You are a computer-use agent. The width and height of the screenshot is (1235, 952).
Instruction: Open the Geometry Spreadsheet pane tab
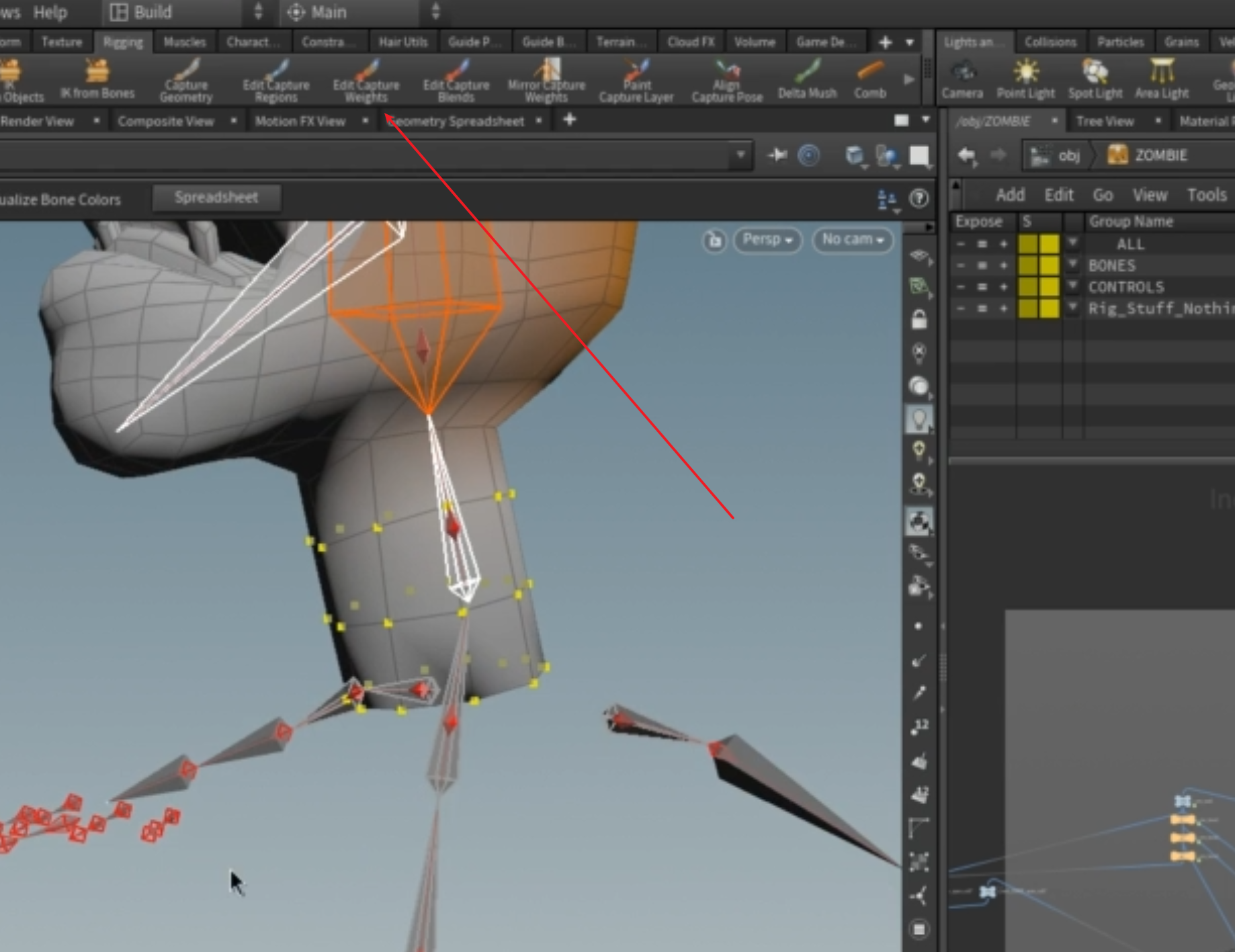[x=457, y=122]
